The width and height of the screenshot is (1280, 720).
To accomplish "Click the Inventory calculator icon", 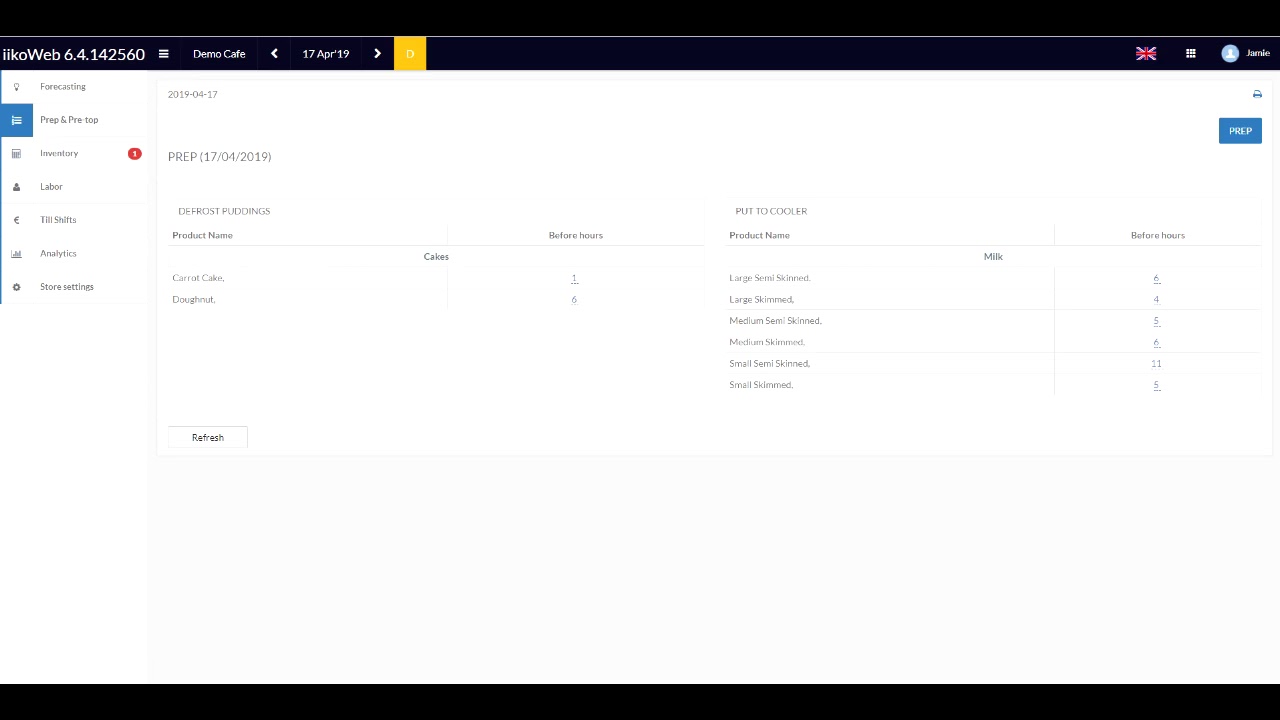I will 16,153.
